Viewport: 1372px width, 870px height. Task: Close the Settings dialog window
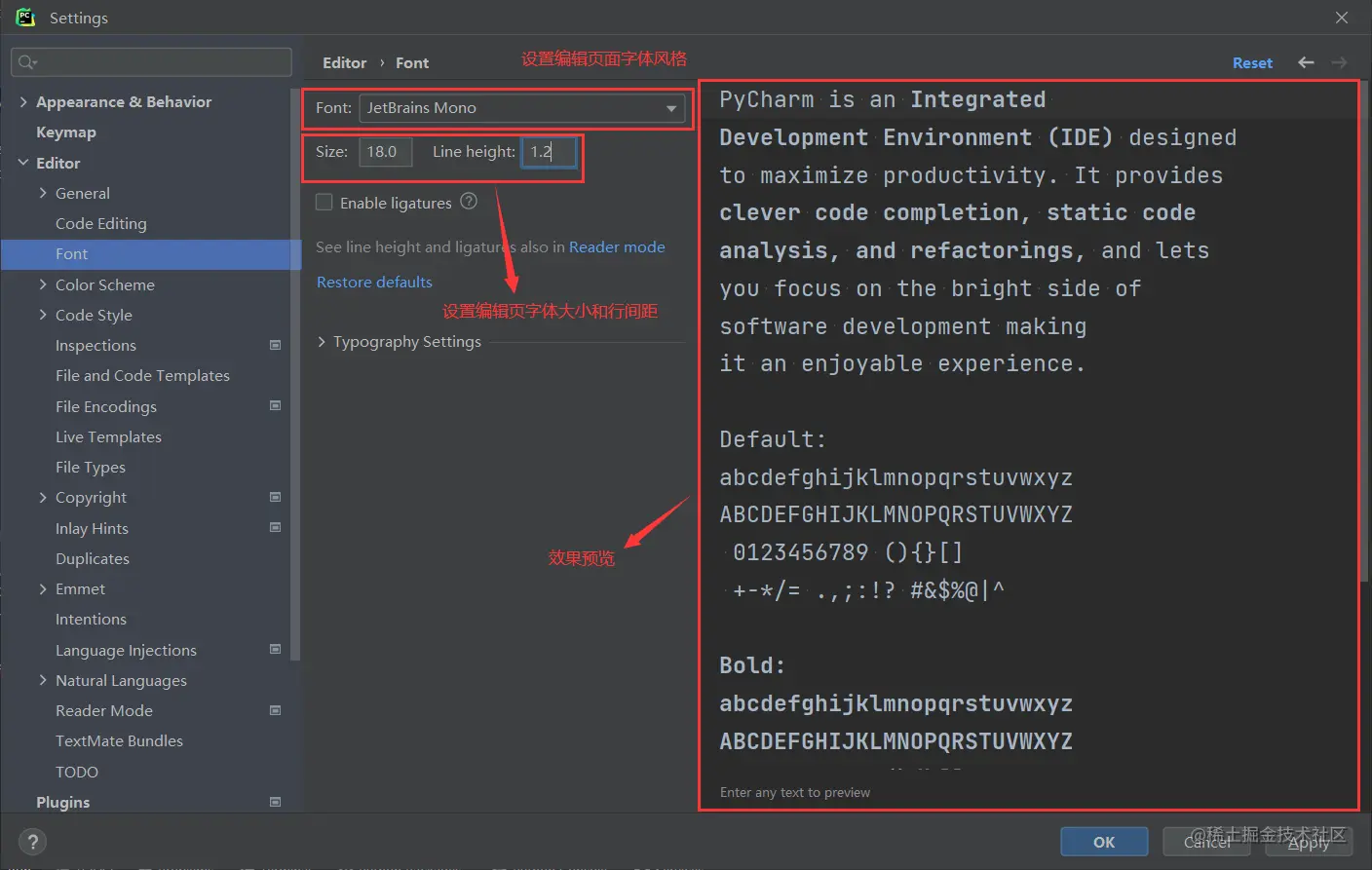(x=1342, y=18)
